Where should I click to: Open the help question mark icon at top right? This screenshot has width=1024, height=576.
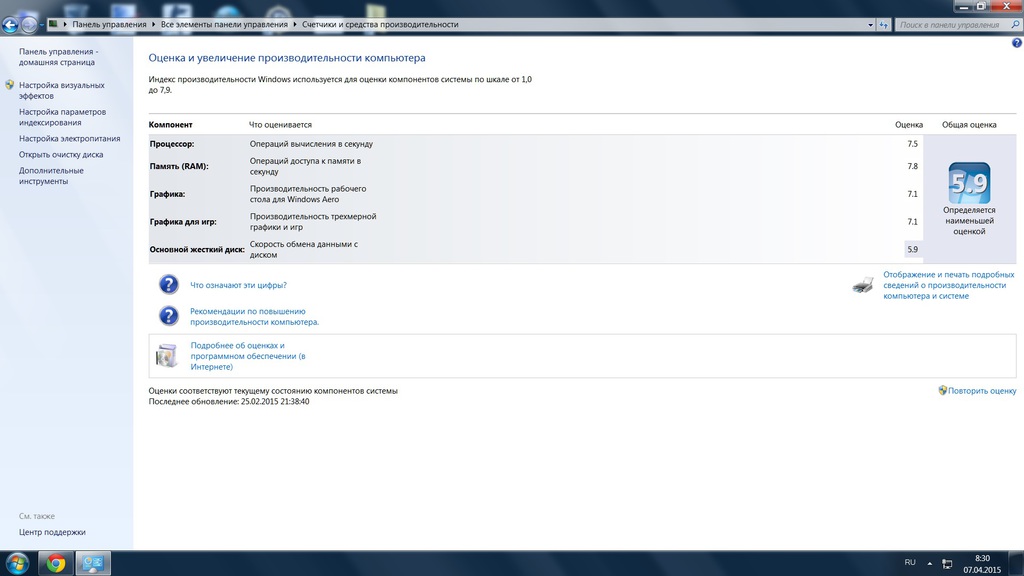coord(1017,43)
